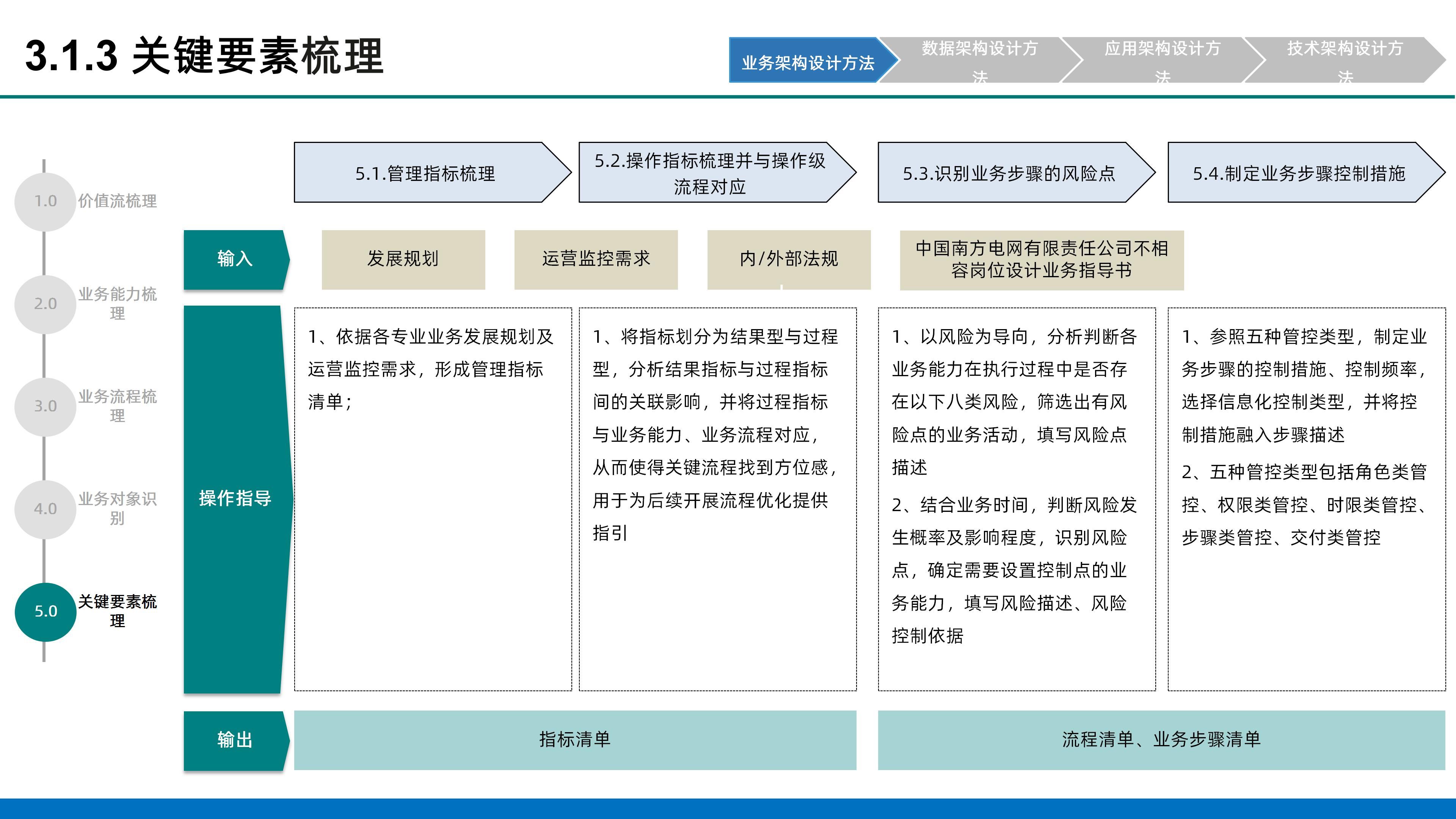Click paragraph 2 starting 五种管控类型包括

pos(1304,504)
